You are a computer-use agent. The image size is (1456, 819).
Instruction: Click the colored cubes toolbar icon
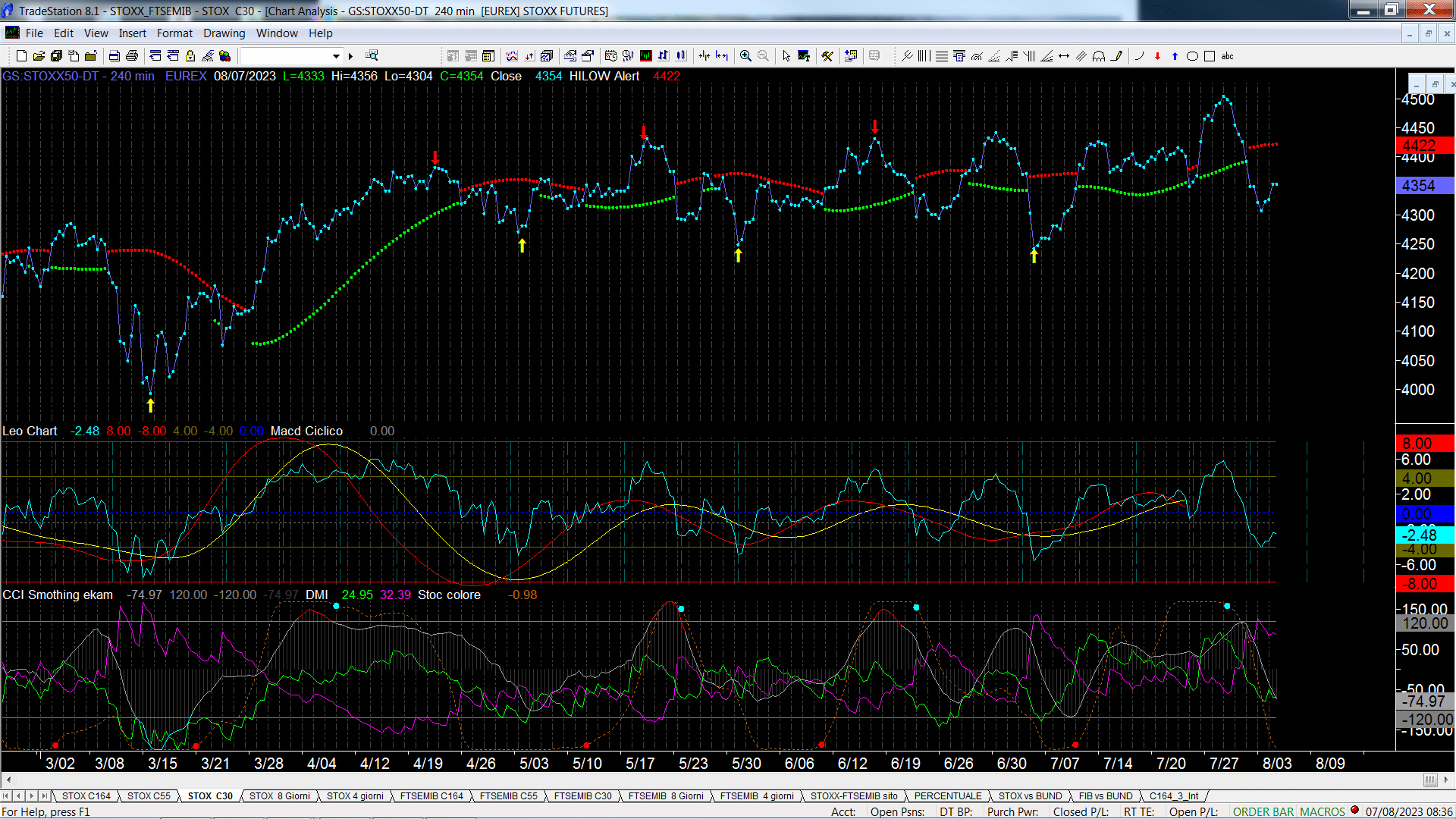click(x=225, y=56)
